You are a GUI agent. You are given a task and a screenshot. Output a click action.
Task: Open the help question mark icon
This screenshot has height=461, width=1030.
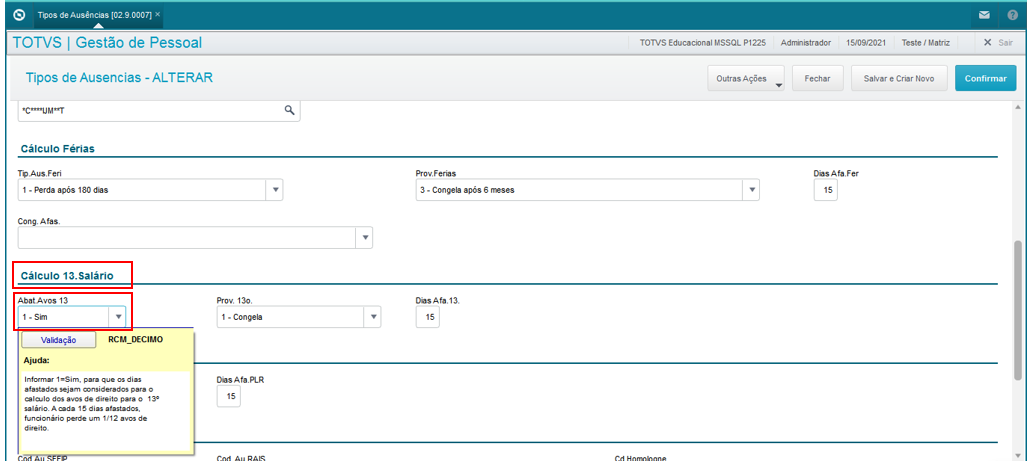tap(1012, 14)
